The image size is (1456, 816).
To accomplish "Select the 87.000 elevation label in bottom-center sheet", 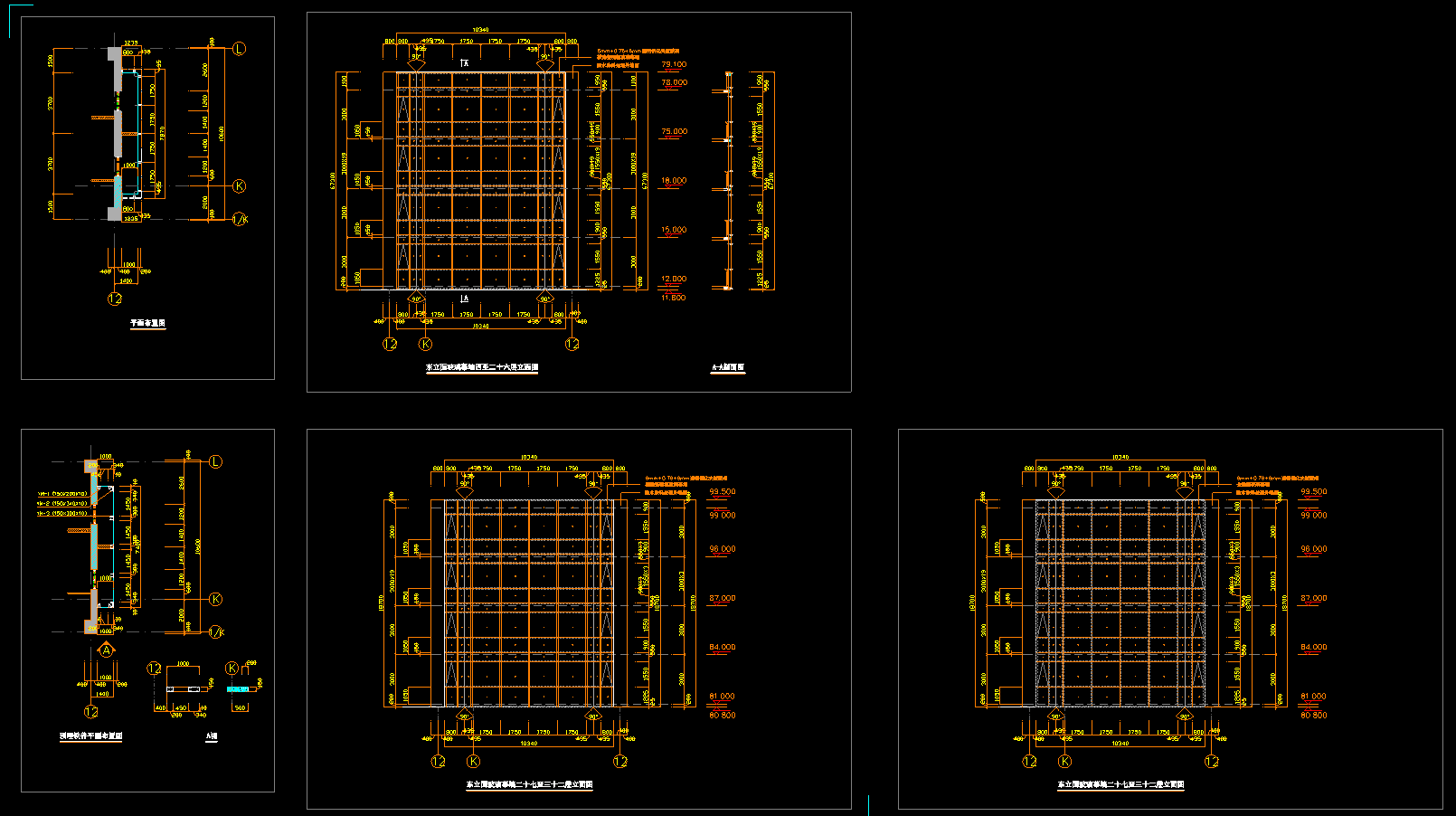I will pyautogui.click(x=722, y=598).
